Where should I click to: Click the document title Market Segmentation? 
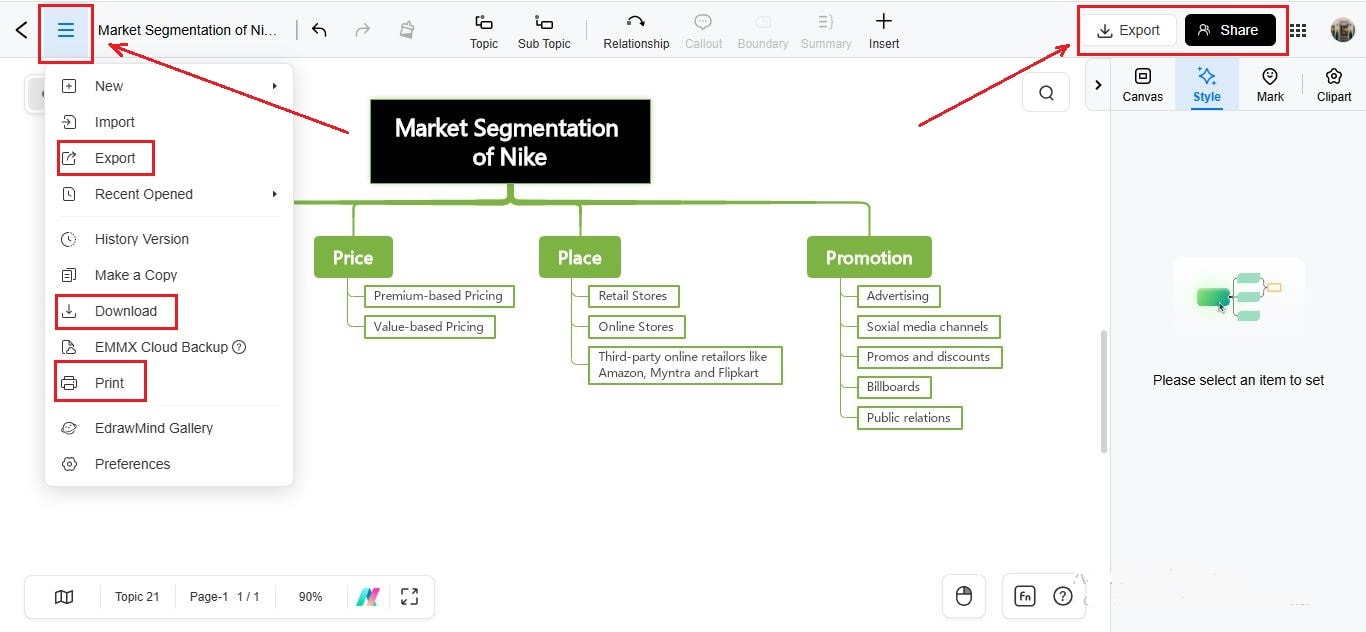[188, 30]
